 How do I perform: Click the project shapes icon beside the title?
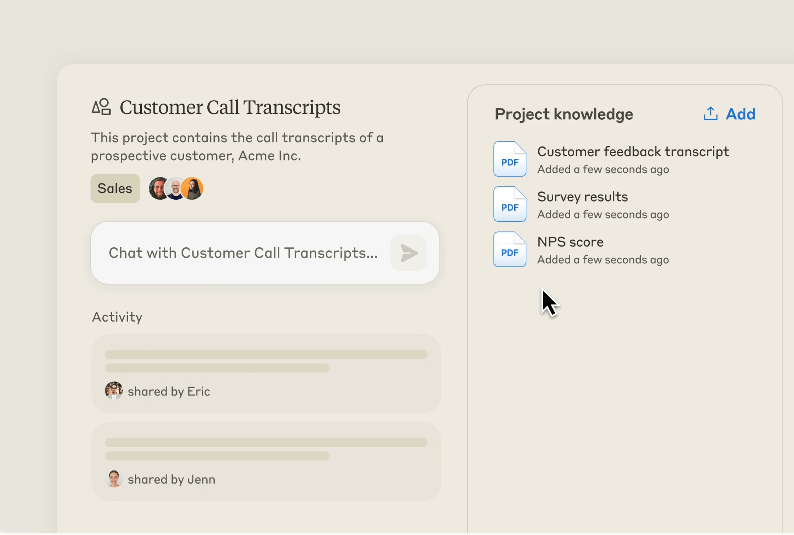[x=101, y=107]
